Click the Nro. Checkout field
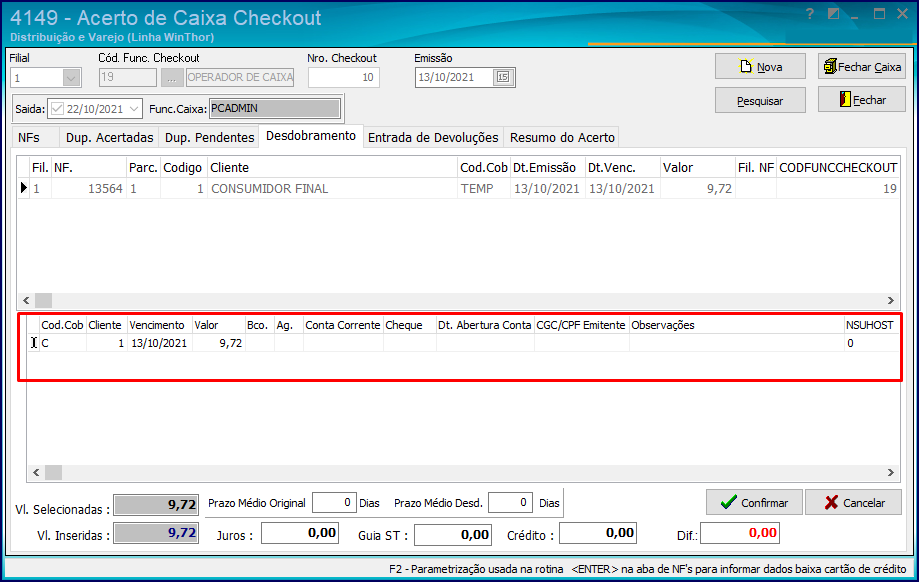 pos(343,77)
